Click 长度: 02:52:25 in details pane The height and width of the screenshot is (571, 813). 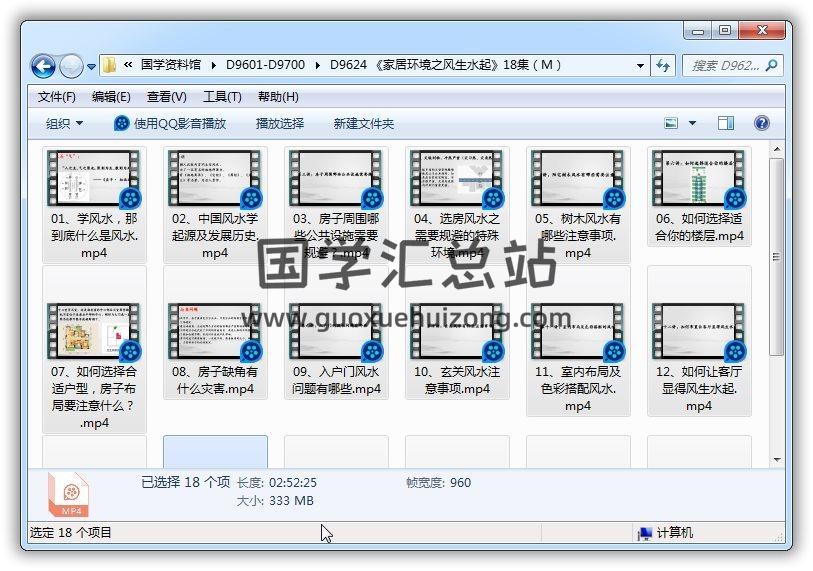point(277,483)
